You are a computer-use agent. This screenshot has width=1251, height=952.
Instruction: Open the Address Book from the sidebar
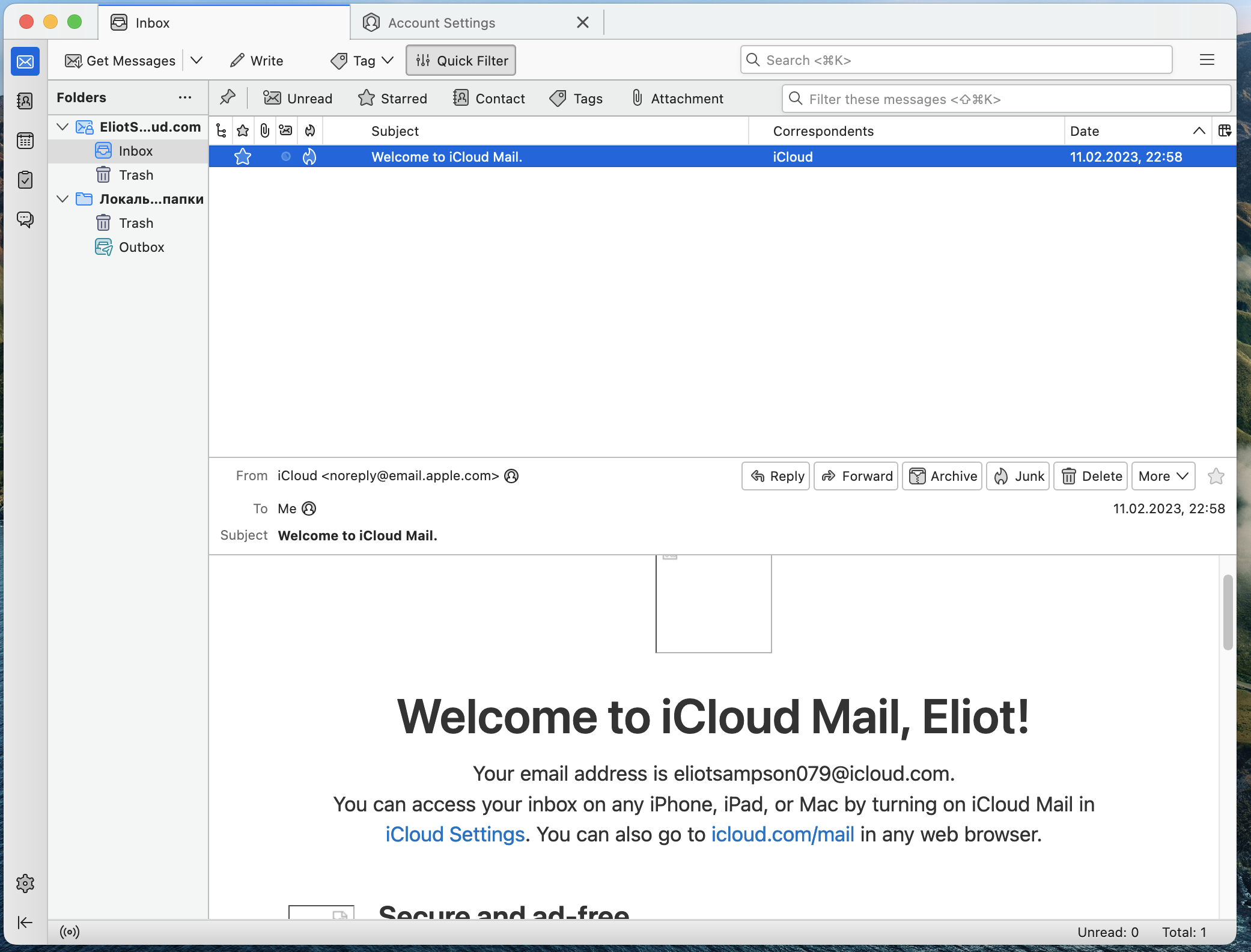tap(25, 101)
